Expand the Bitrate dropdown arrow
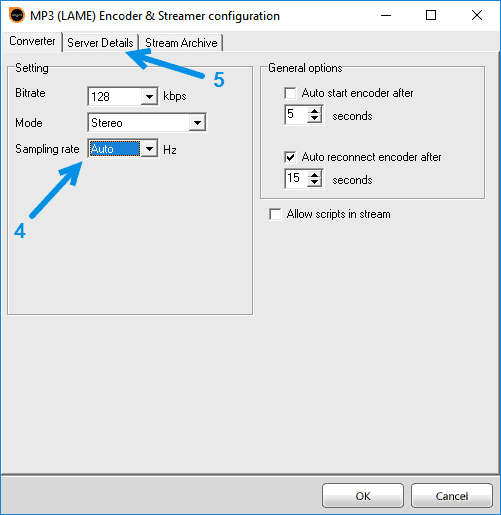The height and width of the screenshot is (515, 501). coord(149,97)
